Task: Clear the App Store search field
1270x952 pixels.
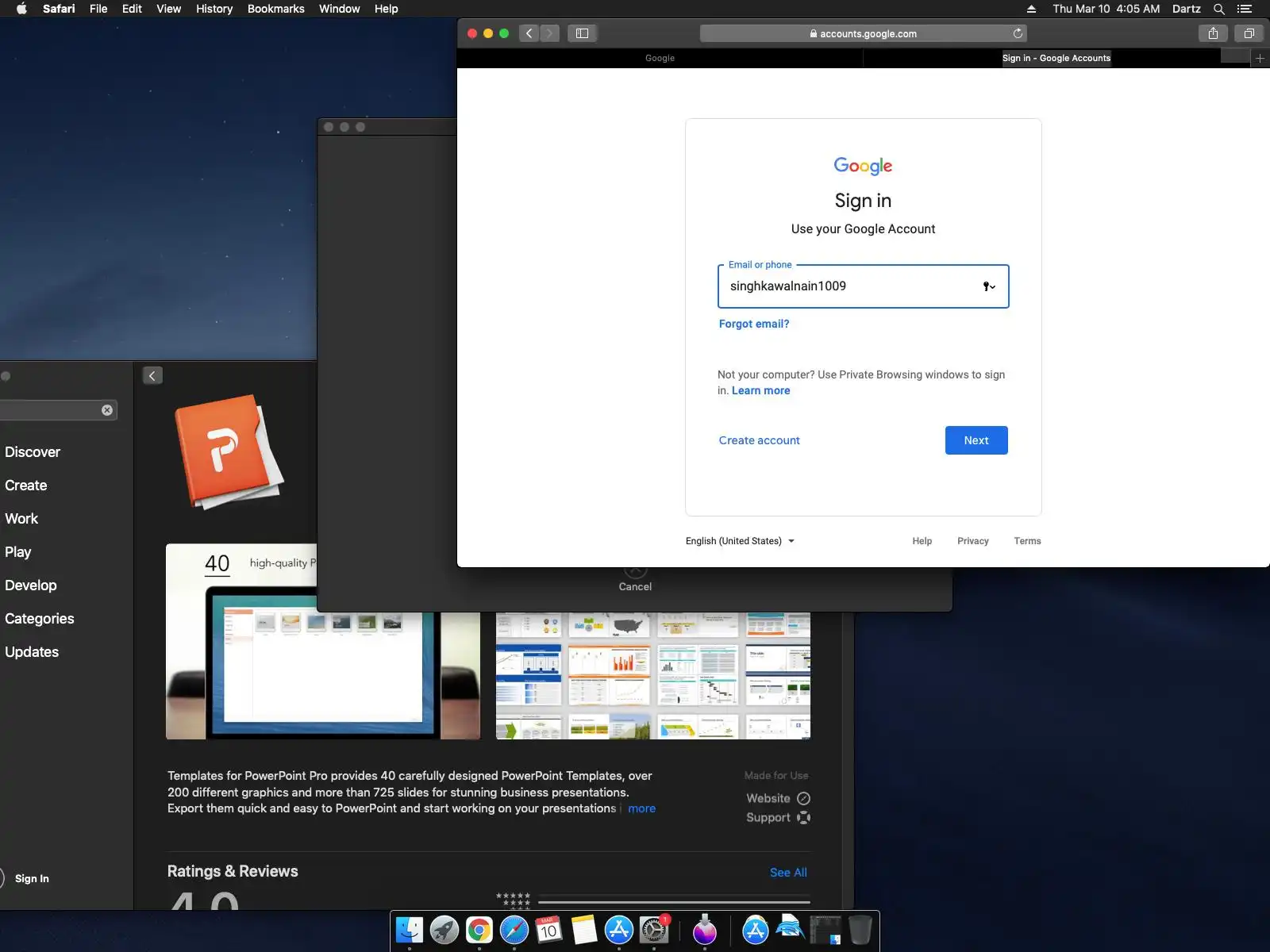Action: (x=107, y=410)
